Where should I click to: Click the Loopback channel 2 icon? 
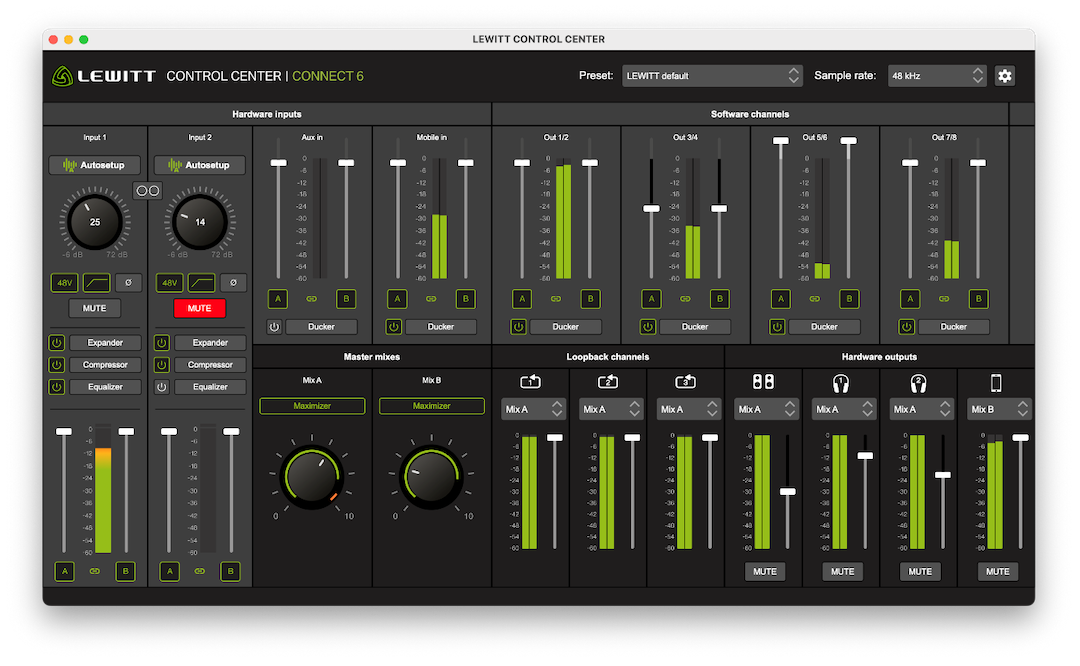609,381
